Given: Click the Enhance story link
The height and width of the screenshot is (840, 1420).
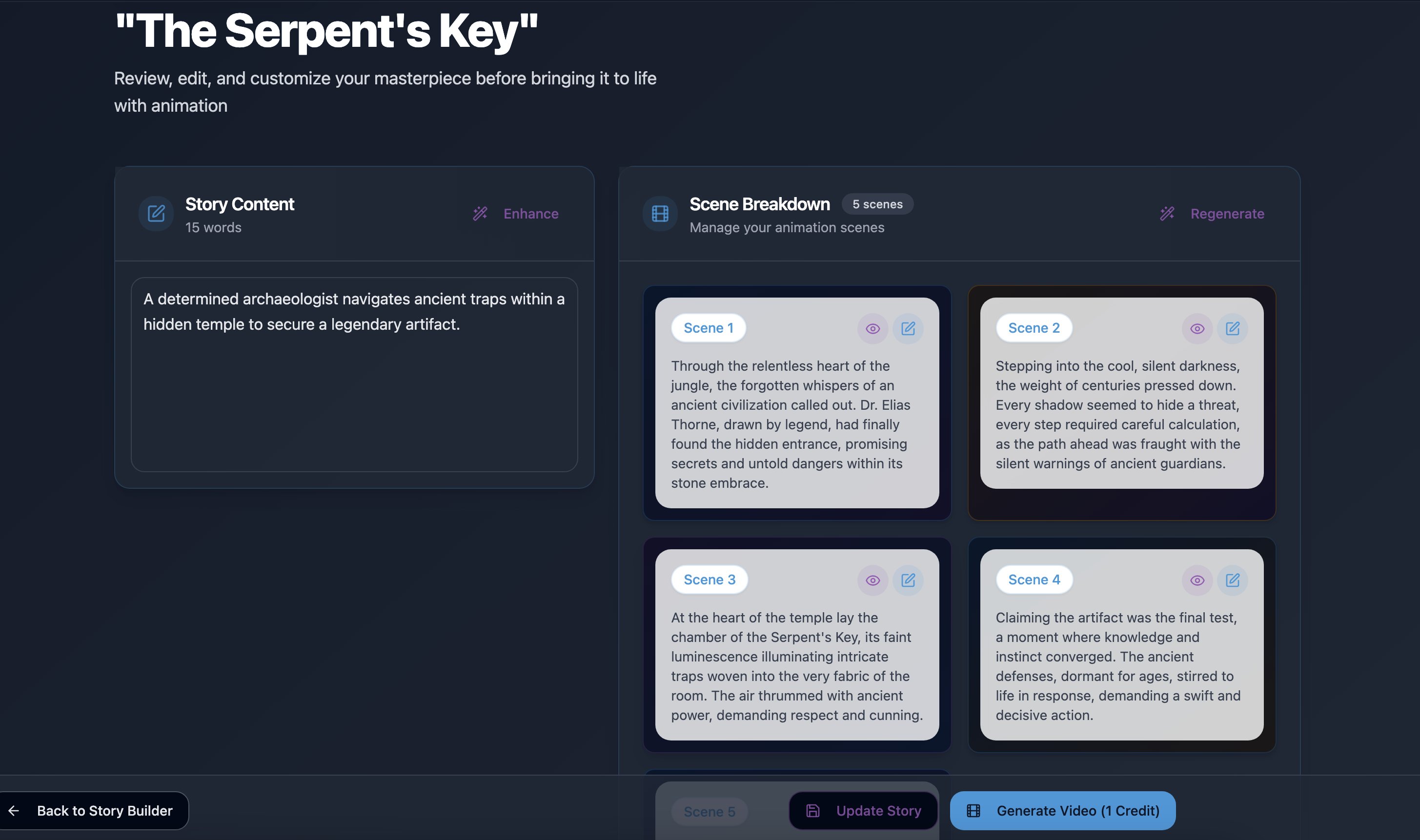Looking at the screenshot, I should click(x=530, y=213).
